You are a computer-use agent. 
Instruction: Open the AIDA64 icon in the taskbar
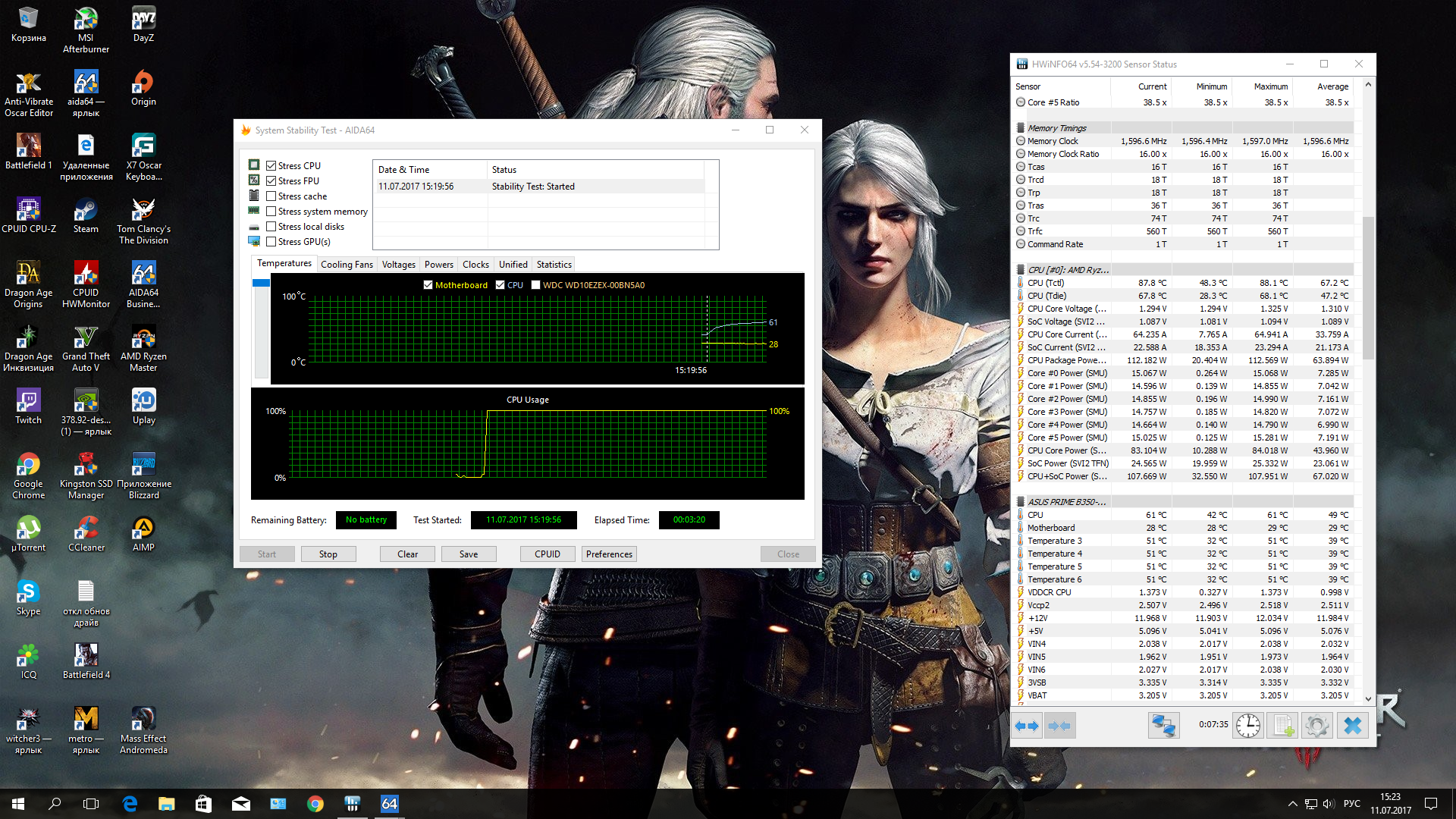coord(389,804)
